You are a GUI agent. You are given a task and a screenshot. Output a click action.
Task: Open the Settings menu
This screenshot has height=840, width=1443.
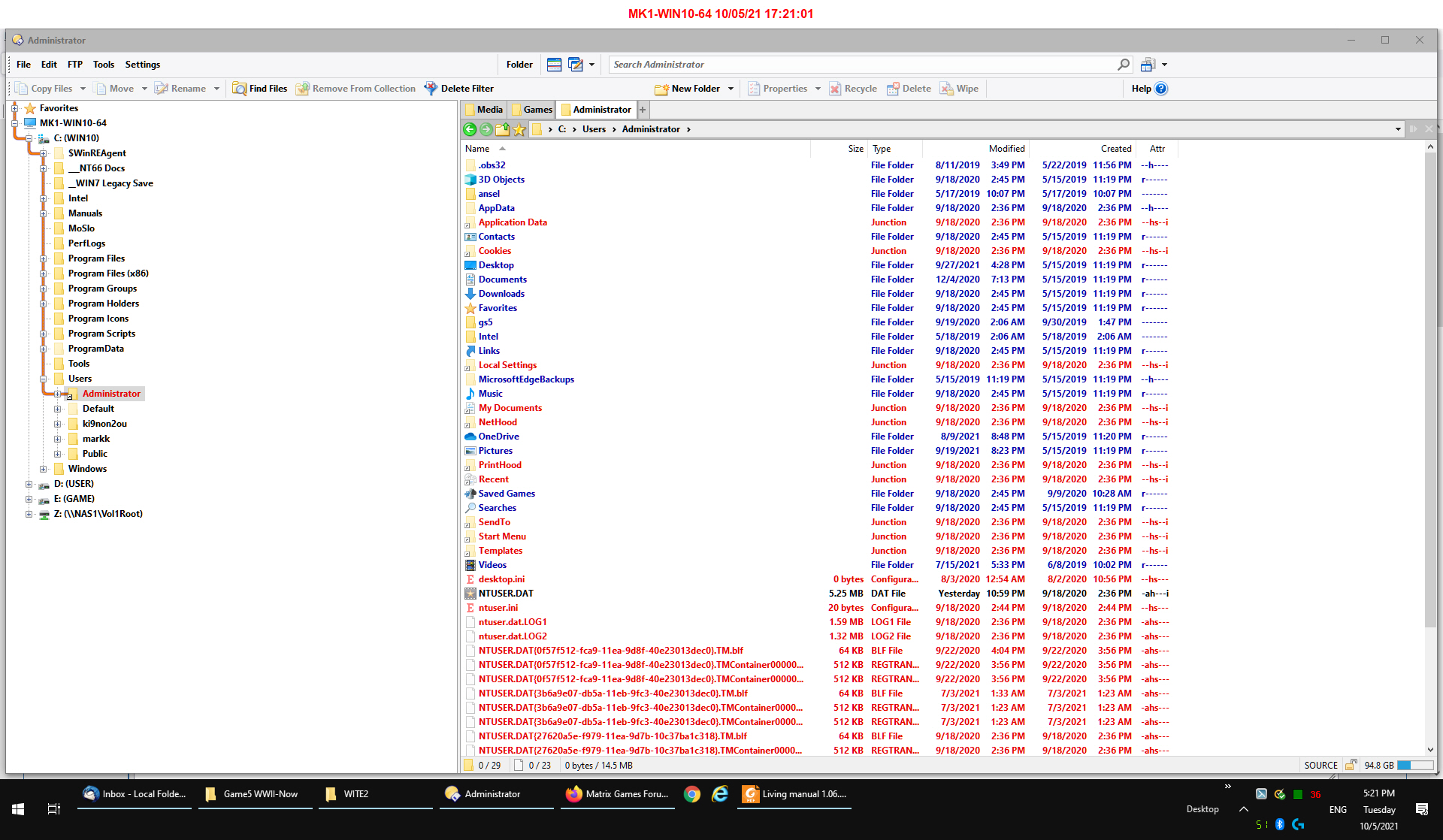(143, 65)
